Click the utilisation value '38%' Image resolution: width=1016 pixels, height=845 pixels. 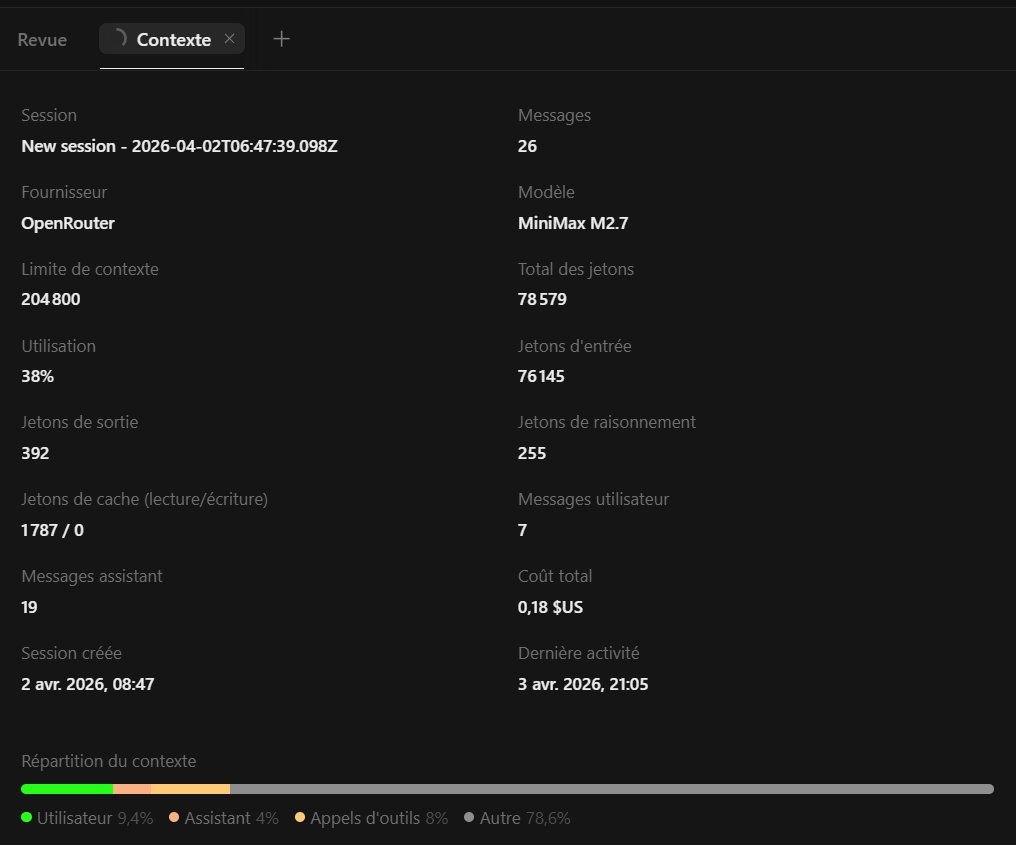pos(38,376)
